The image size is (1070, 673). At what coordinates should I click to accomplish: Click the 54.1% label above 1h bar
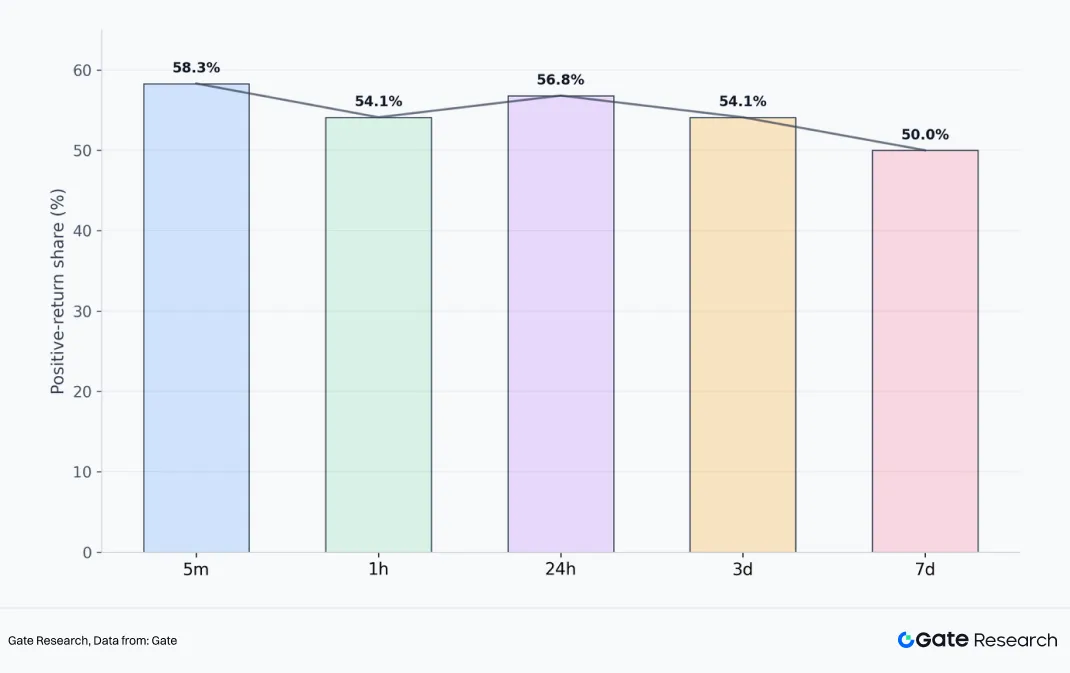pos(378,102)
